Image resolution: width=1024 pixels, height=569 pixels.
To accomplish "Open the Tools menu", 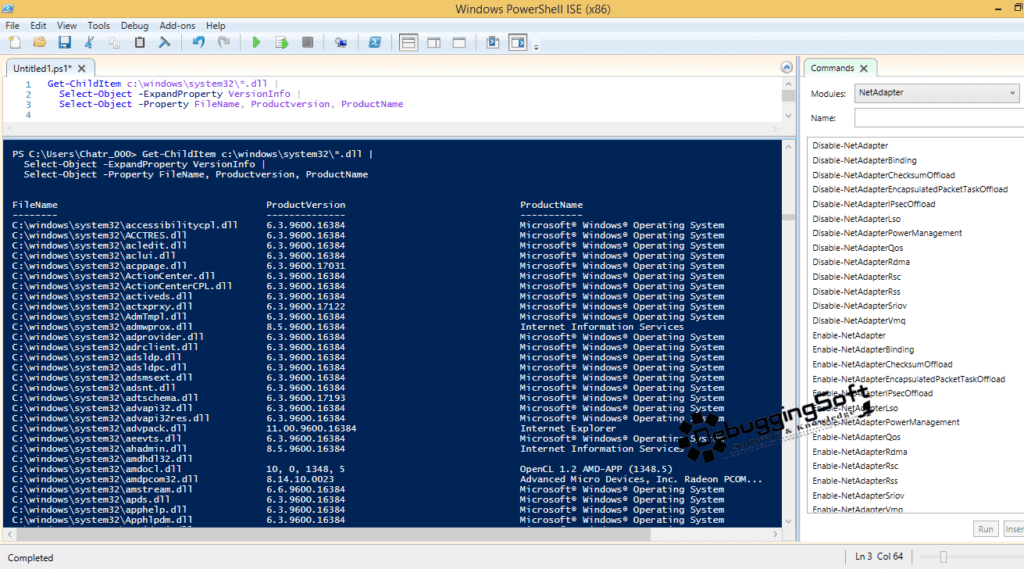I will pos(99,25).
